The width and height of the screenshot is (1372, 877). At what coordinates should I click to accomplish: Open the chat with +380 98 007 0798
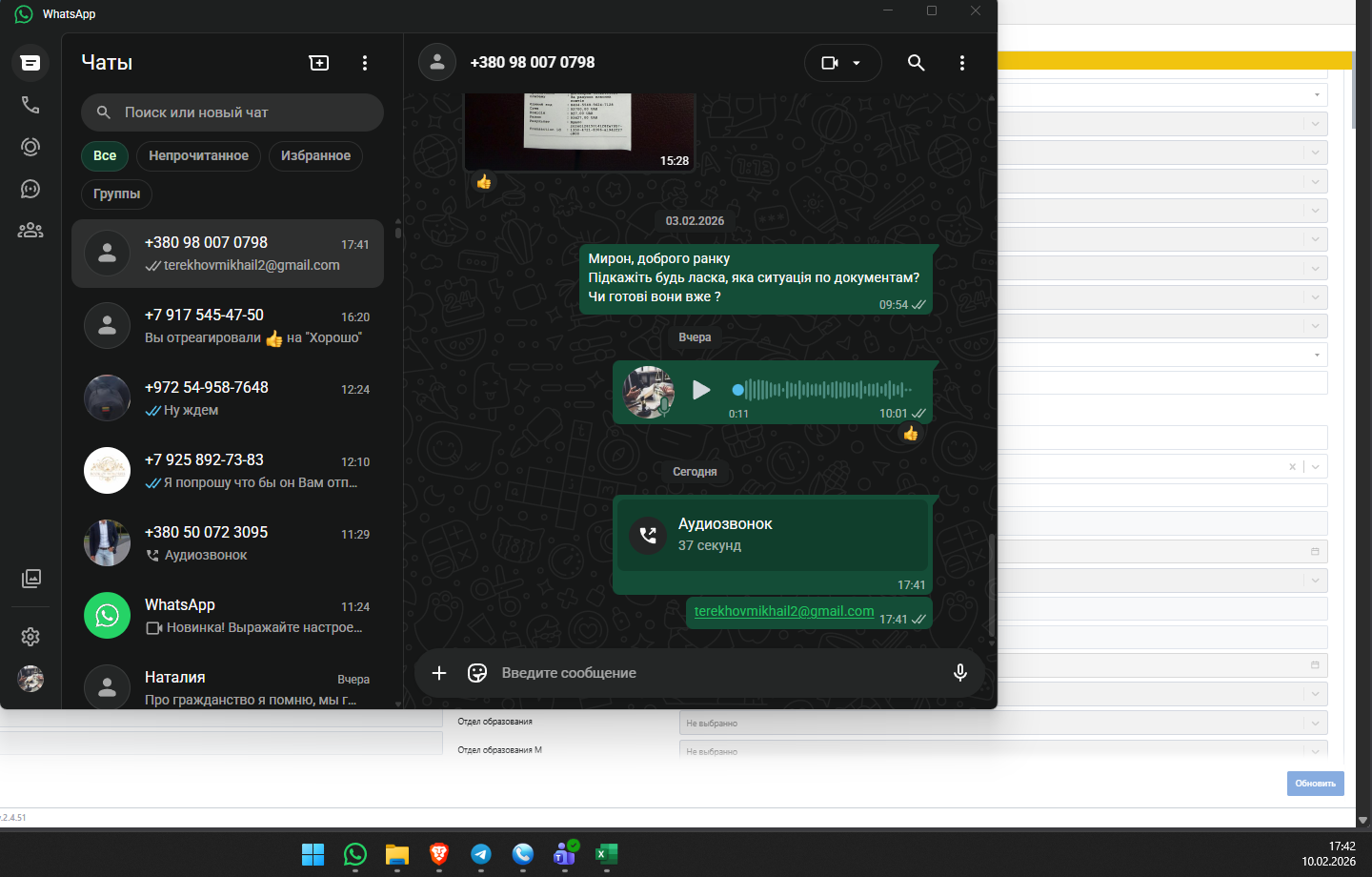point(228,254)
